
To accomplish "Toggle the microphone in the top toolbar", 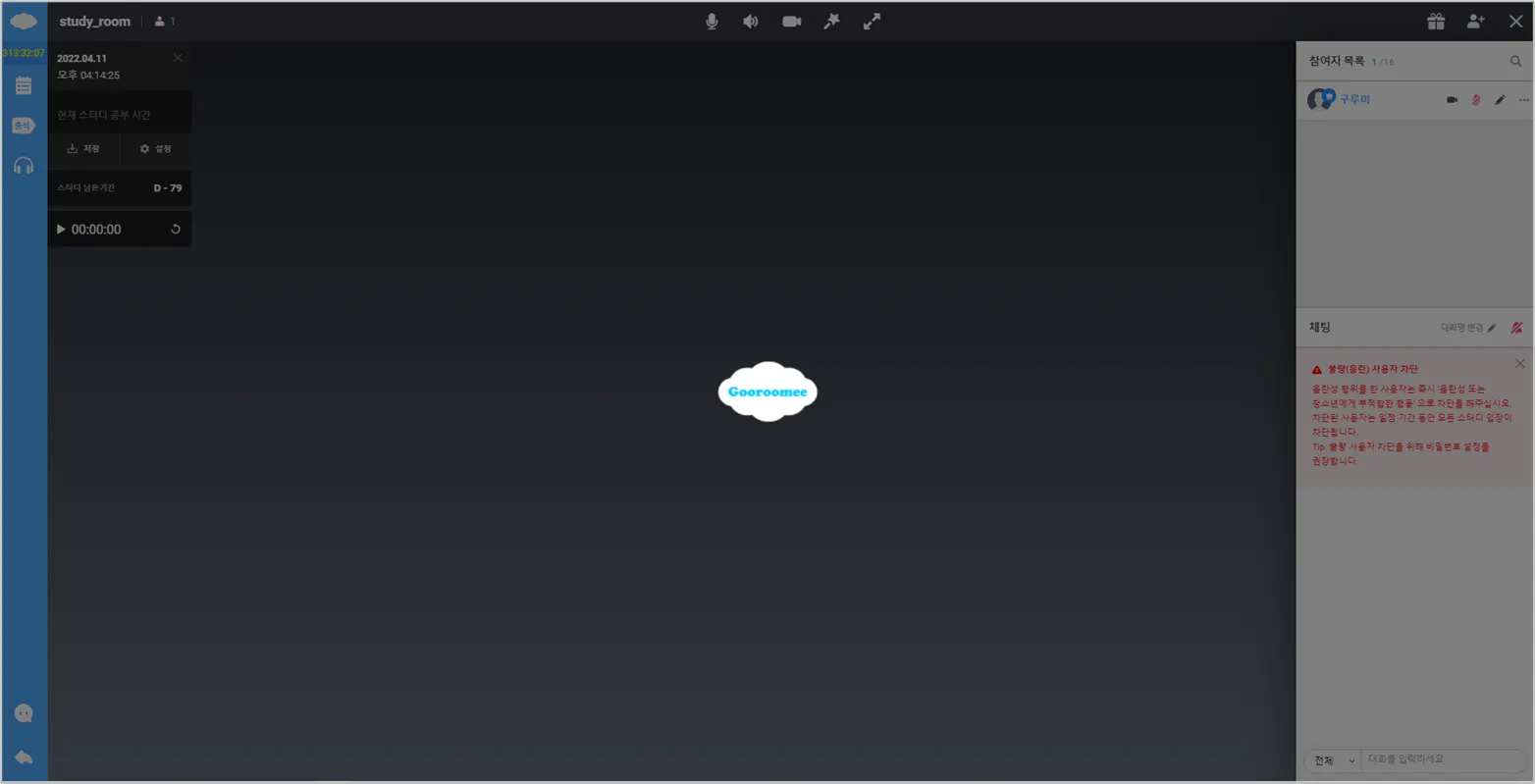I will [x=712, y=22].
